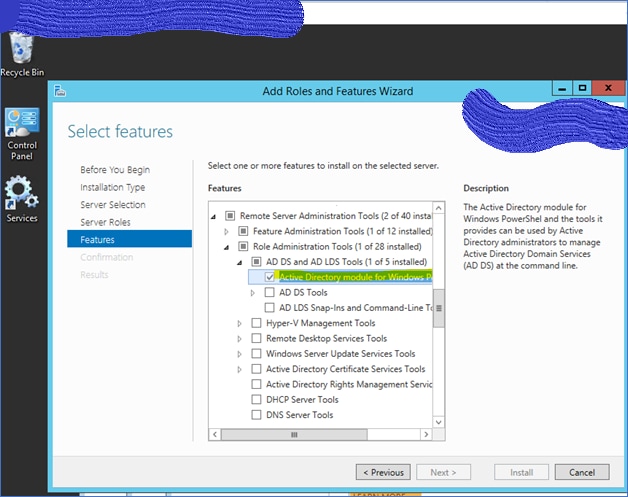Click the horizontal scrollbar thumb in features list
Screen dimensions: 628x497
coord(294,435)
